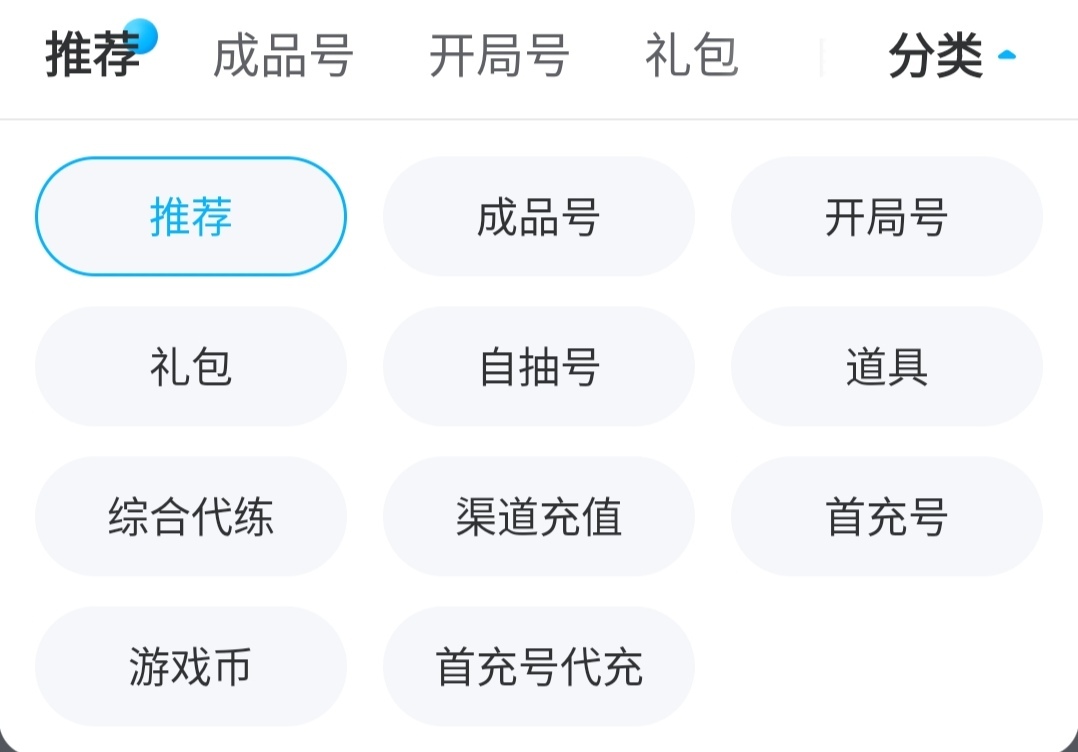
Task: Switch to the 开局号 top tab
Action: click(499, 56)
